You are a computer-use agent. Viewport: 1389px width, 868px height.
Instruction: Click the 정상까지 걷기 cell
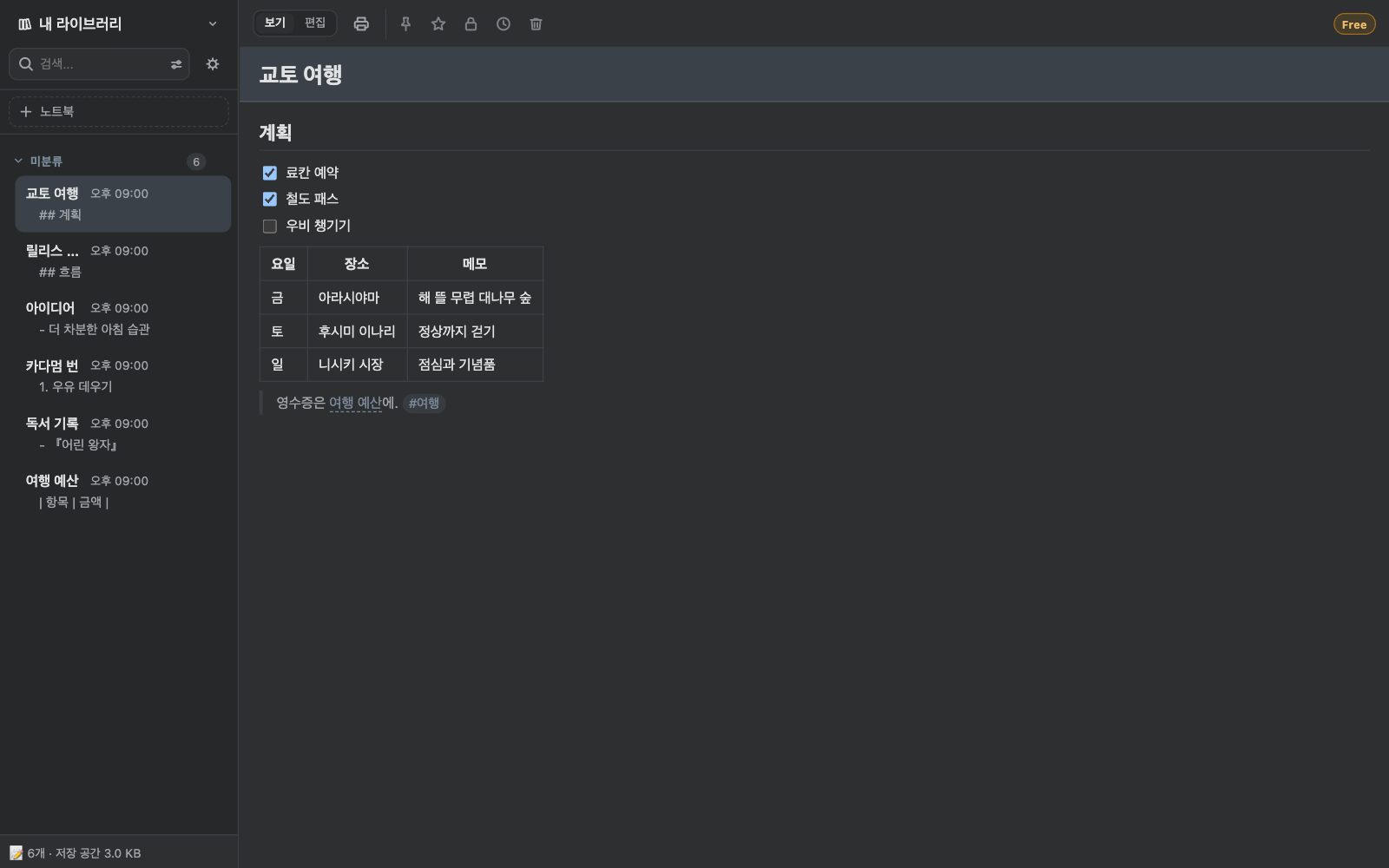[475, 332]
